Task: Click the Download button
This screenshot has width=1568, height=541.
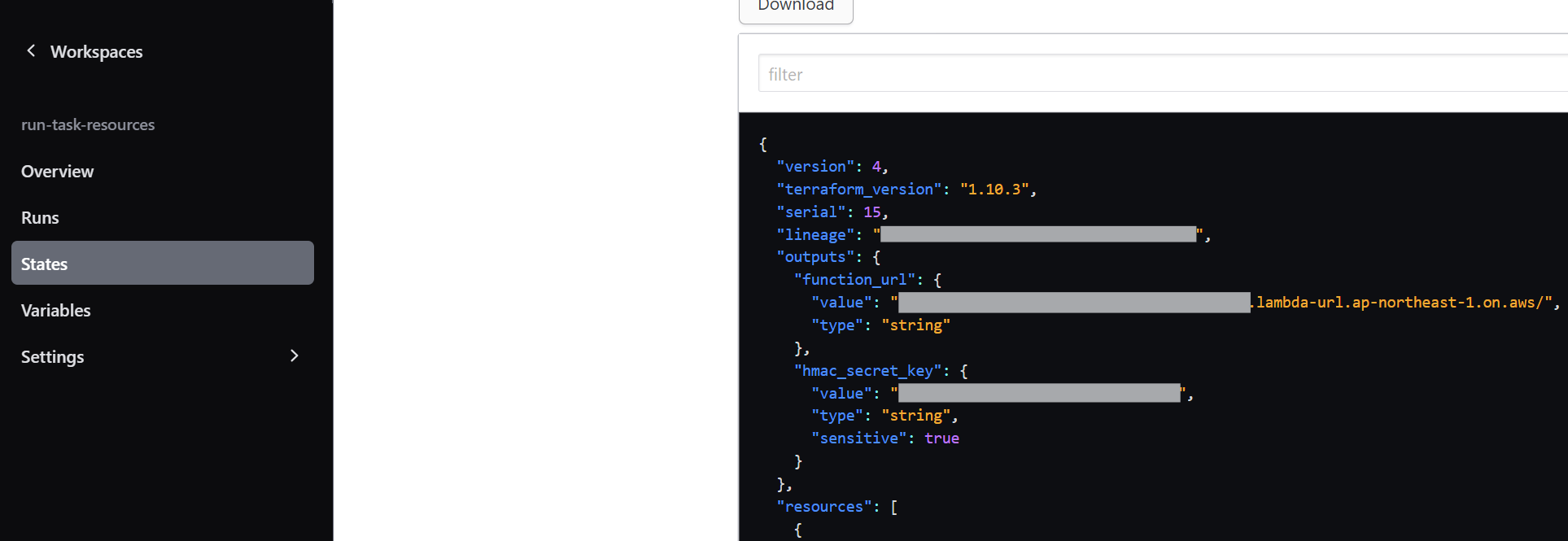Action: 796,7
